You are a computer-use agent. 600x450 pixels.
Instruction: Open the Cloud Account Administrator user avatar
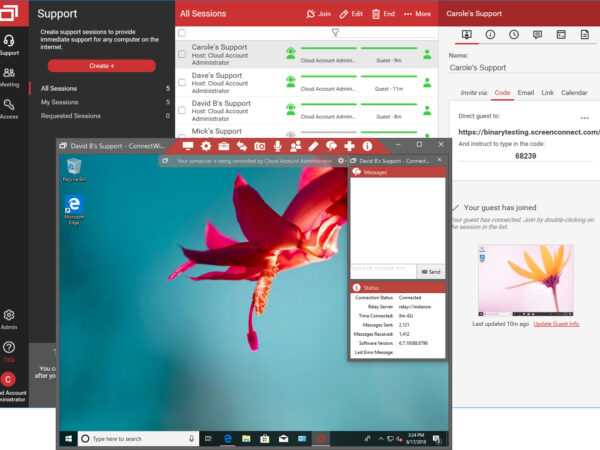[8, 379]
